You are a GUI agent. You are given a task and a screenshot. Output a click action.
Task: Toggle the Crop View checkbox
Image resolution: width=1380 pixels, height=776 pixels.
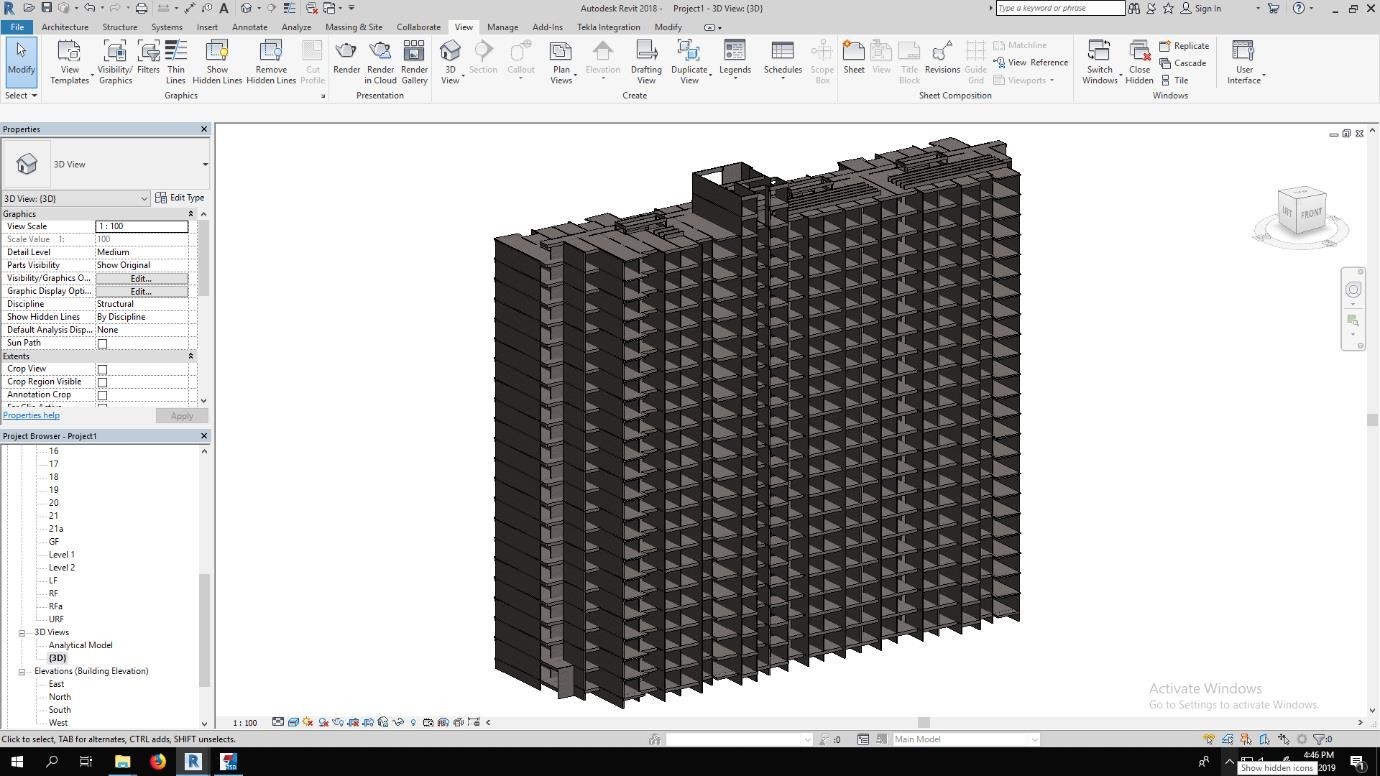coord(102,370)
